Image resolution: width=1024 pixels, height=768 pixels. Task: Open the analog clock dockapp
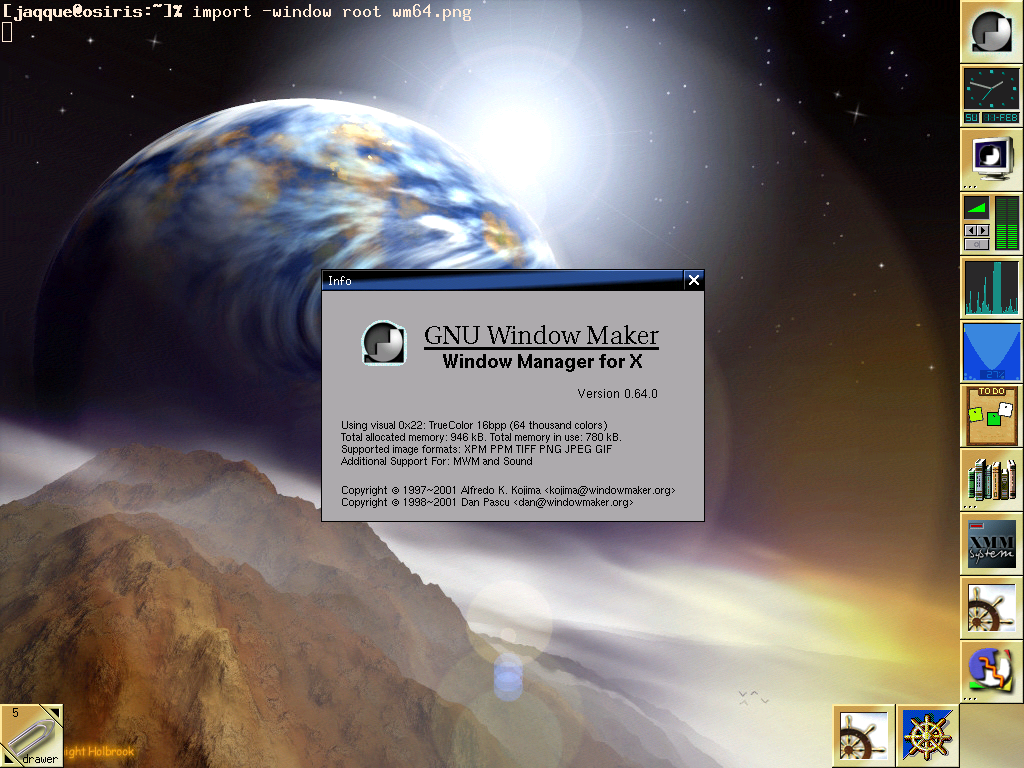coord(991,88)
